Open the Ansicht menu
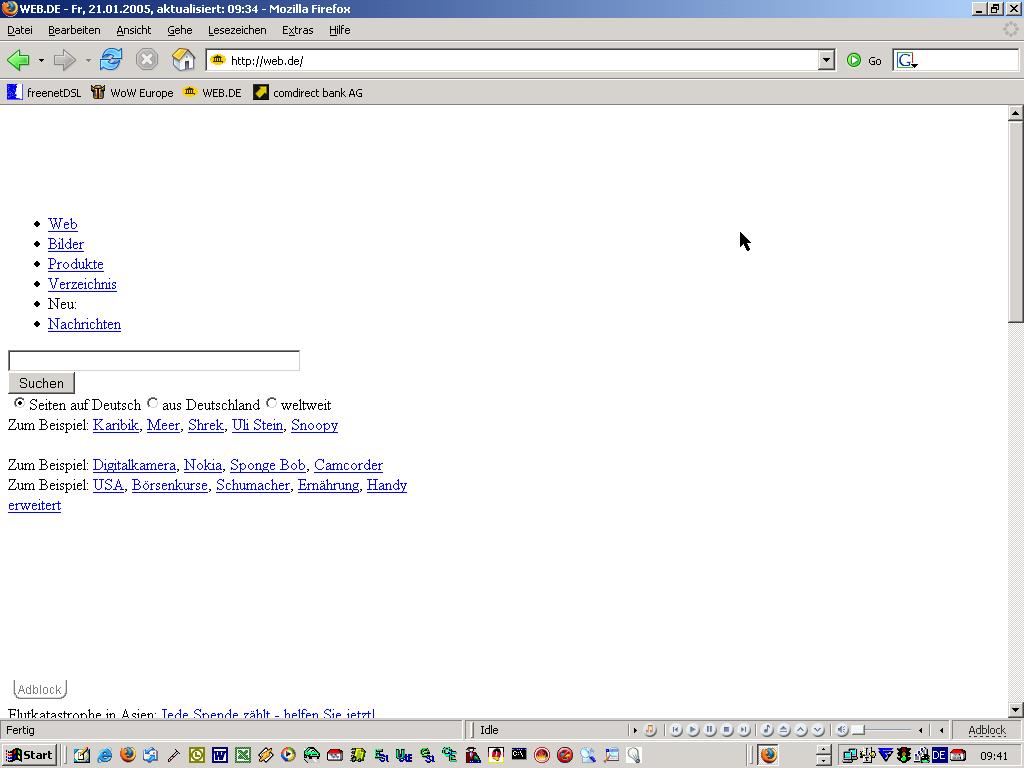 point(134,30)
